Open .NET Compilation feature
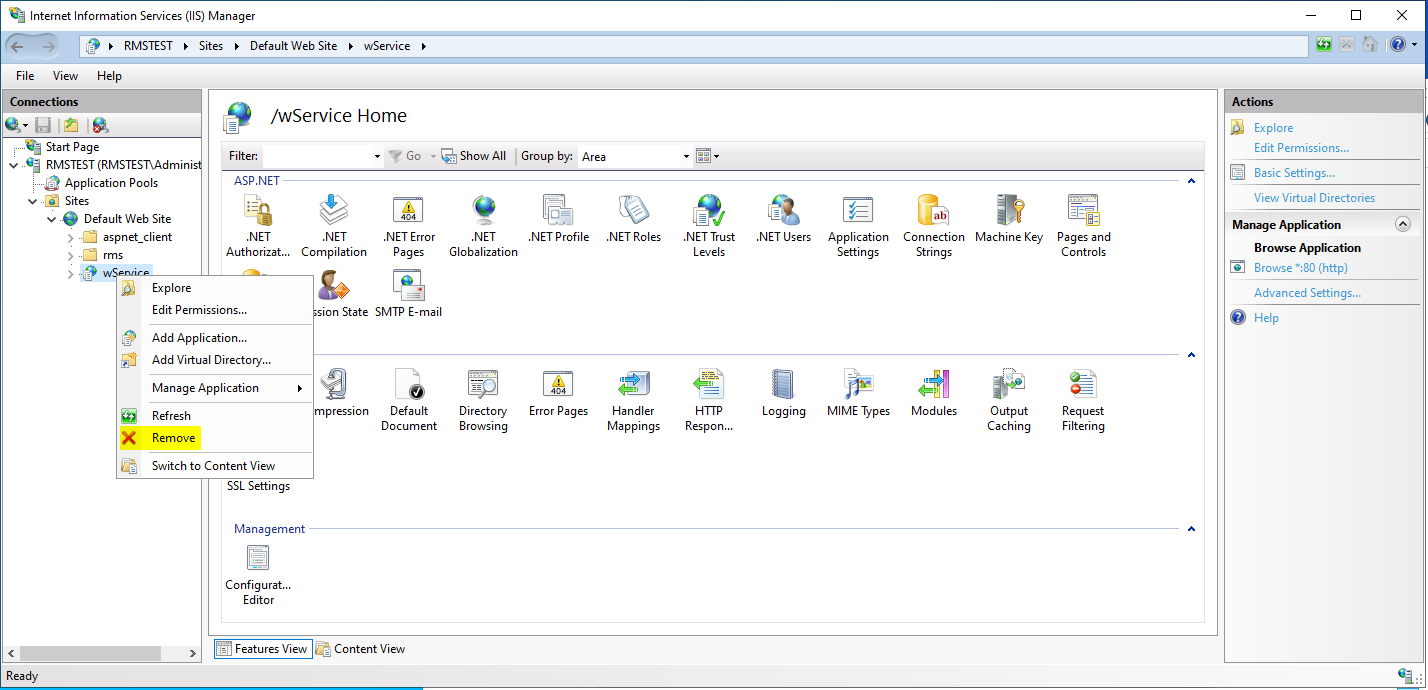This screenshot has width=1428, height=690. (x=334, y=226)
